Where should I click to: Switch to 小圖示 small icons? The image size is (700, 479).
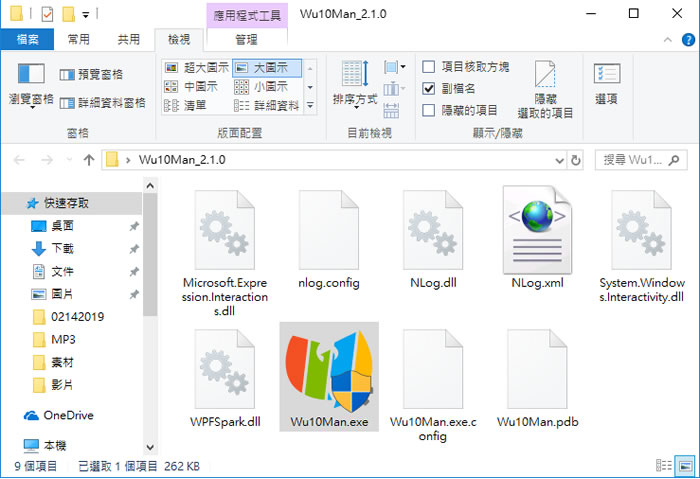tap(261, 87)
